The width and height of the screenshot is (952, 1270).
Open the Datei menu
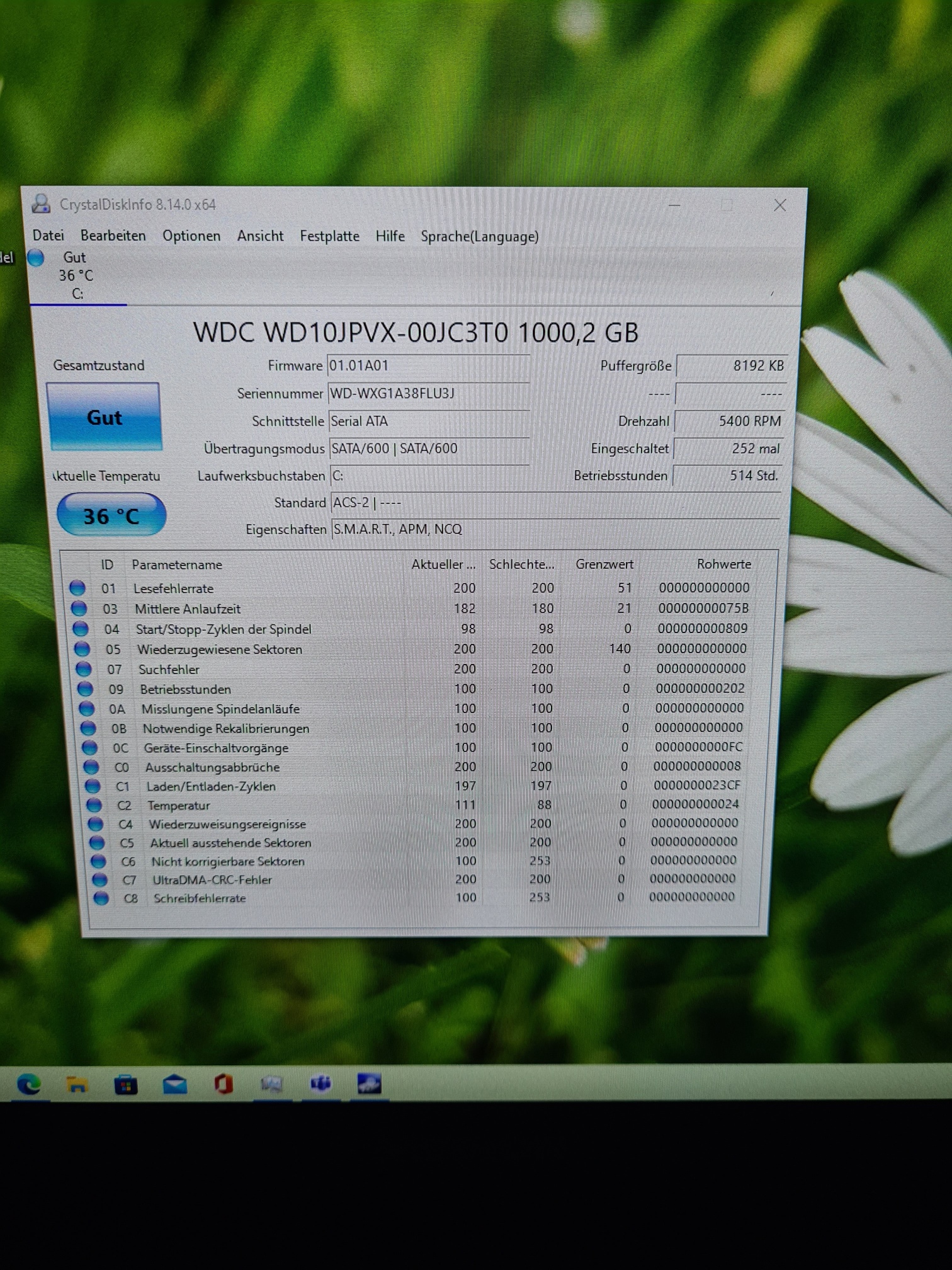[48, 236]
